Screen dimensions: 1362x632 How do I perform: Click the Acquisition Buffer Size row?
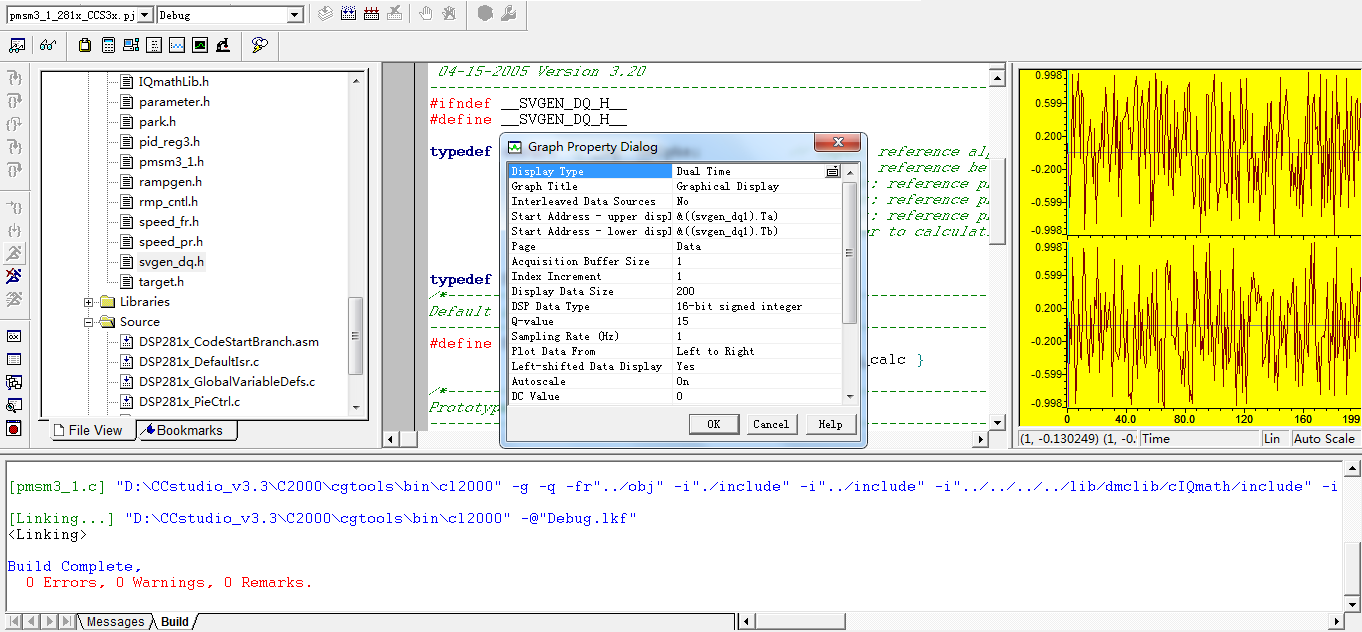(675, 261)
